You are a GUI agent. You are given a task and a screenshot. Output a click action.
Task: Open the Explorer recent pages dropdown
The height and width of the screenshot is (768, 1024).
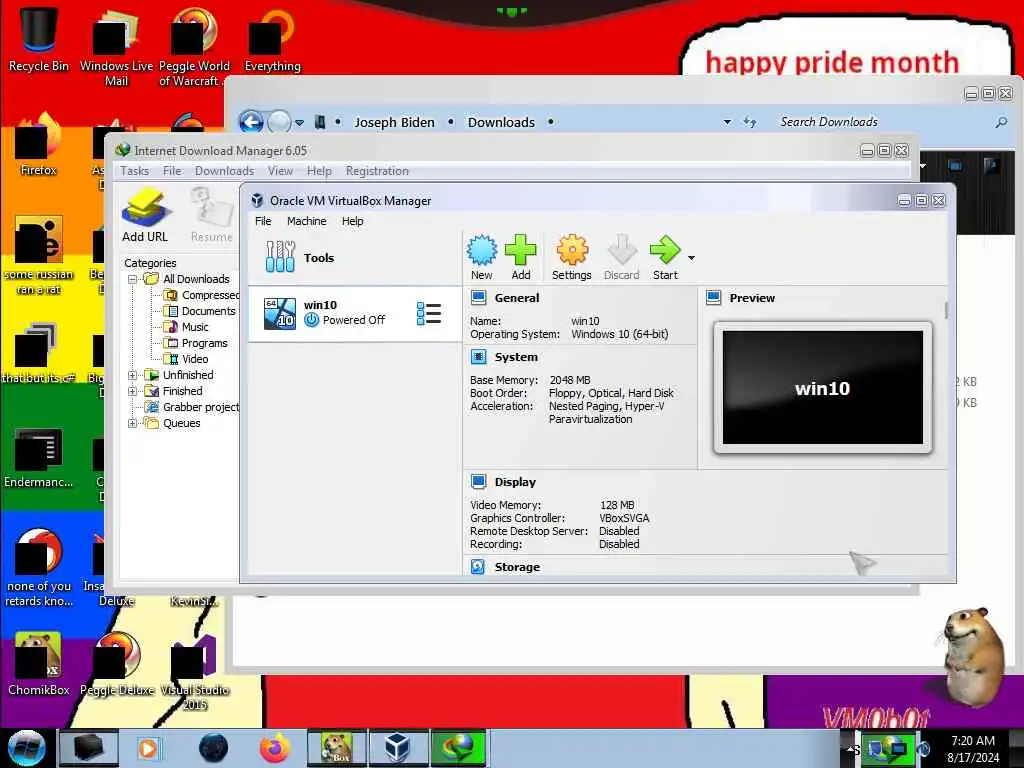coord(299,122)
